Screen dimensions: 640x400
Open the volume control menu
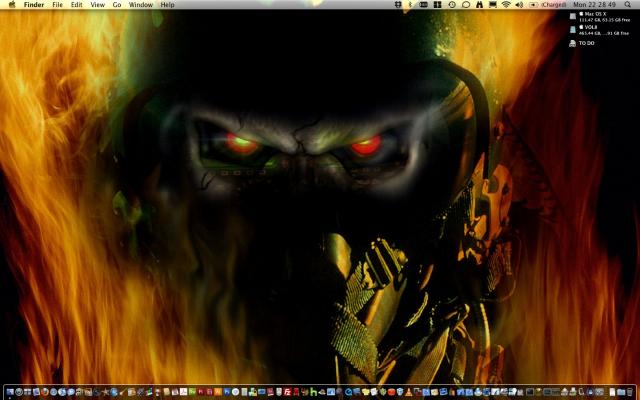point(519,4)
